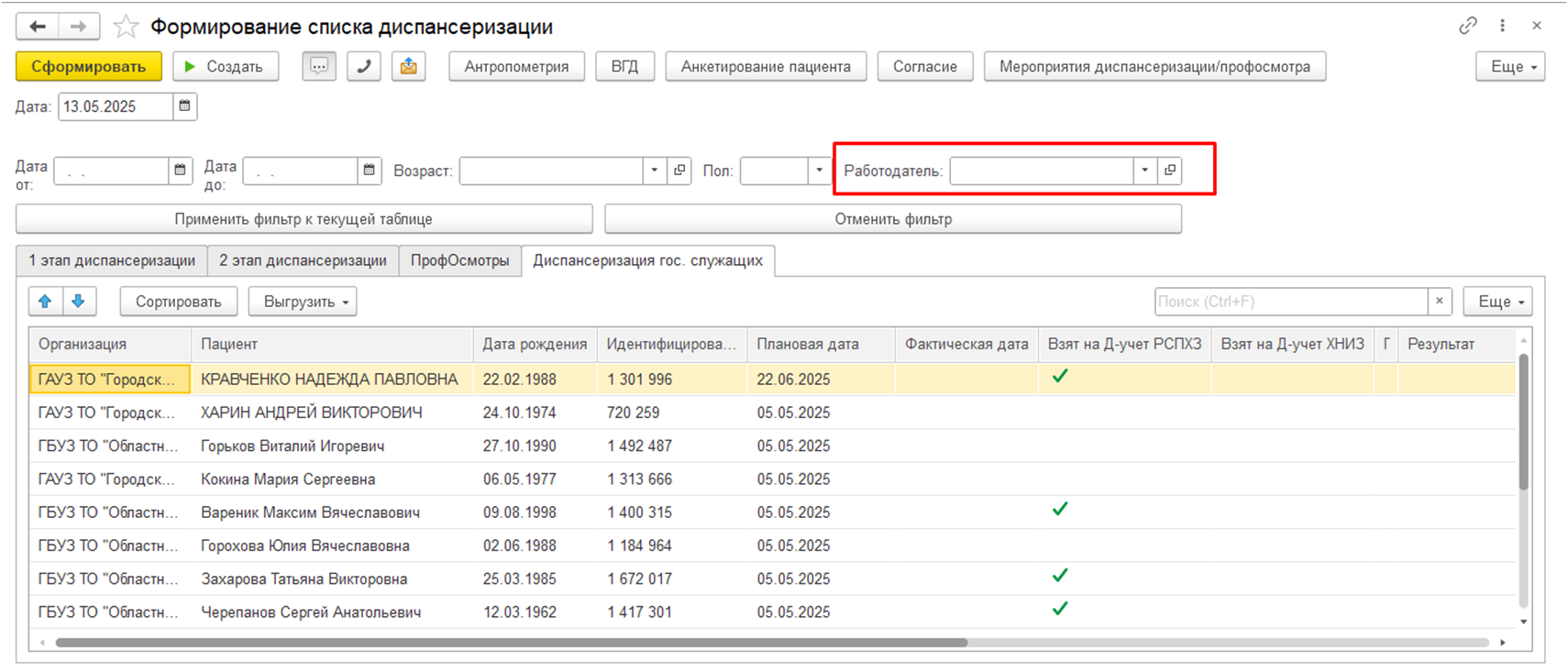
Task: Click the back navigation arrow
Action: coord(38,27)
